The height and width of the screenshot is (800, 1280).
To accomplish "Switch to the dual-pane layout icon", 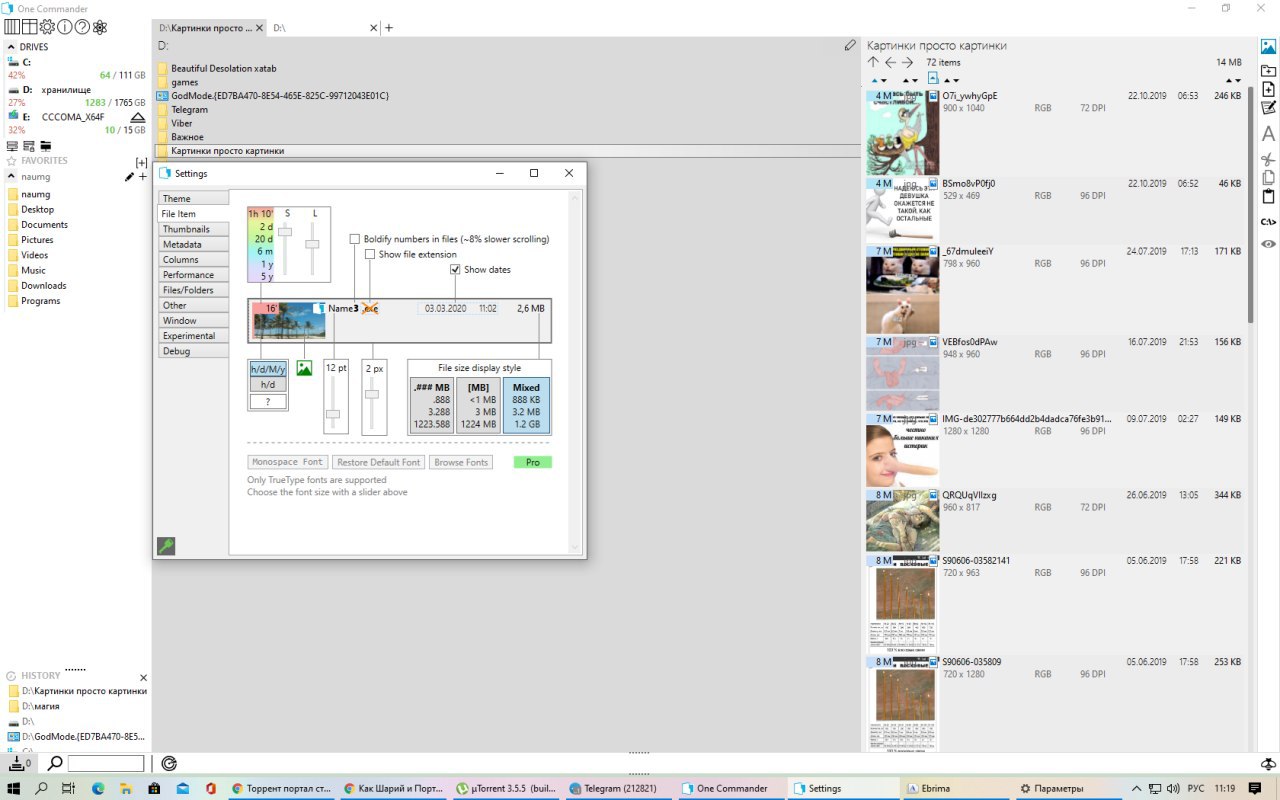I will 29,27.
